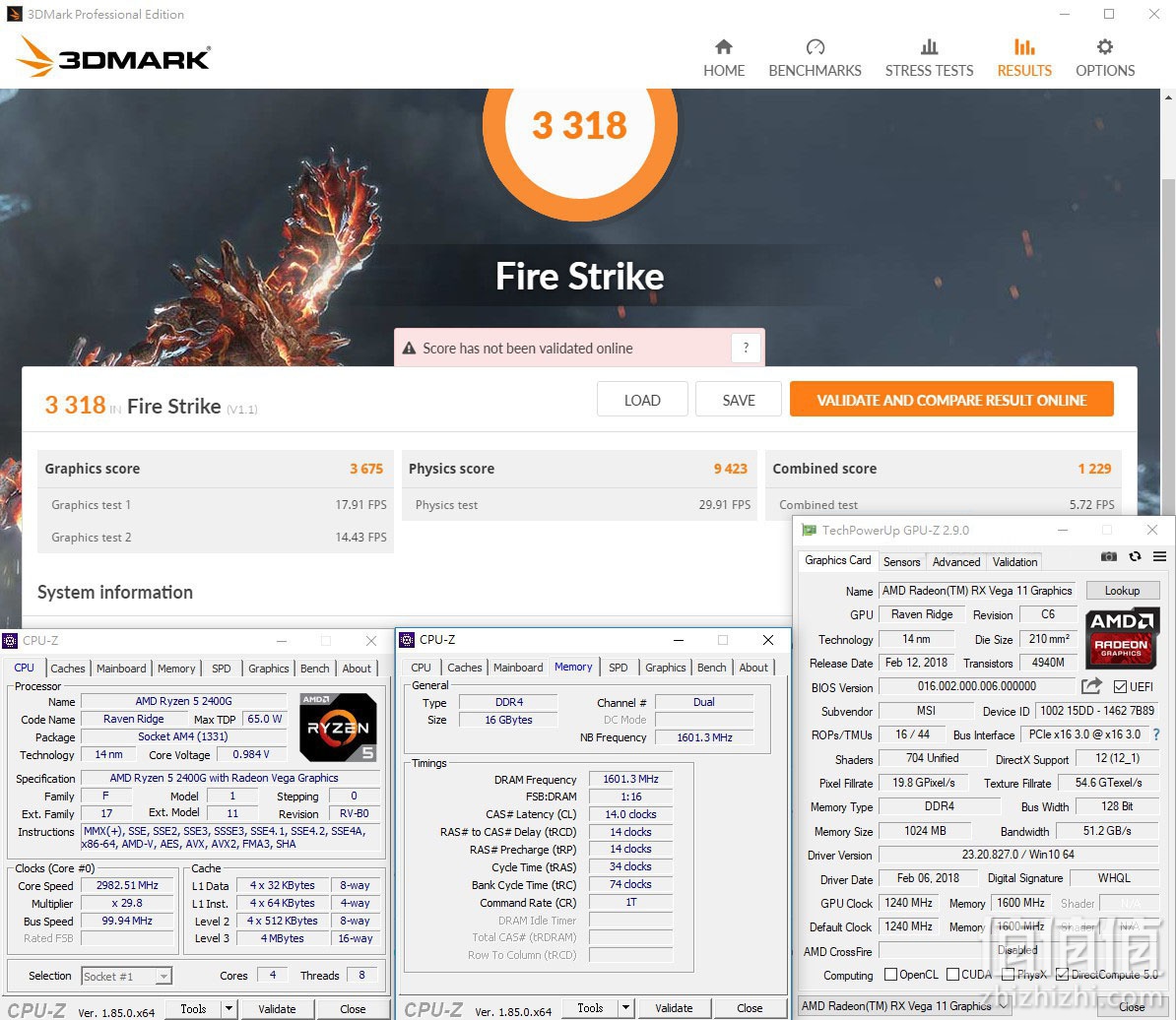
Task: Click the Physics score value 9 423
Action: click(731, 469)
